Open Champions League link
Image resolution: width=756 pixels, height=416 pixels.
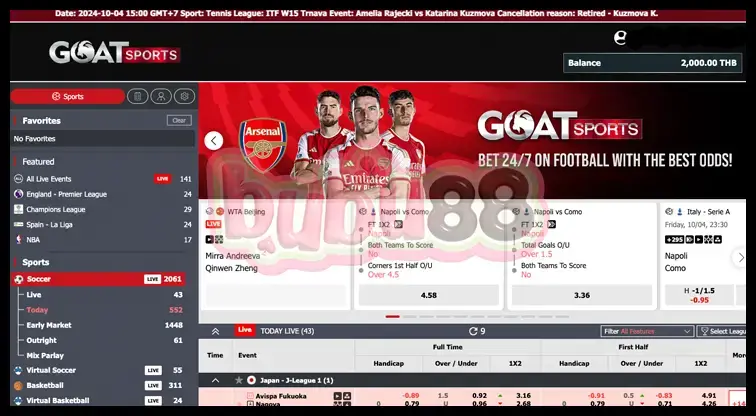[55, 210]
